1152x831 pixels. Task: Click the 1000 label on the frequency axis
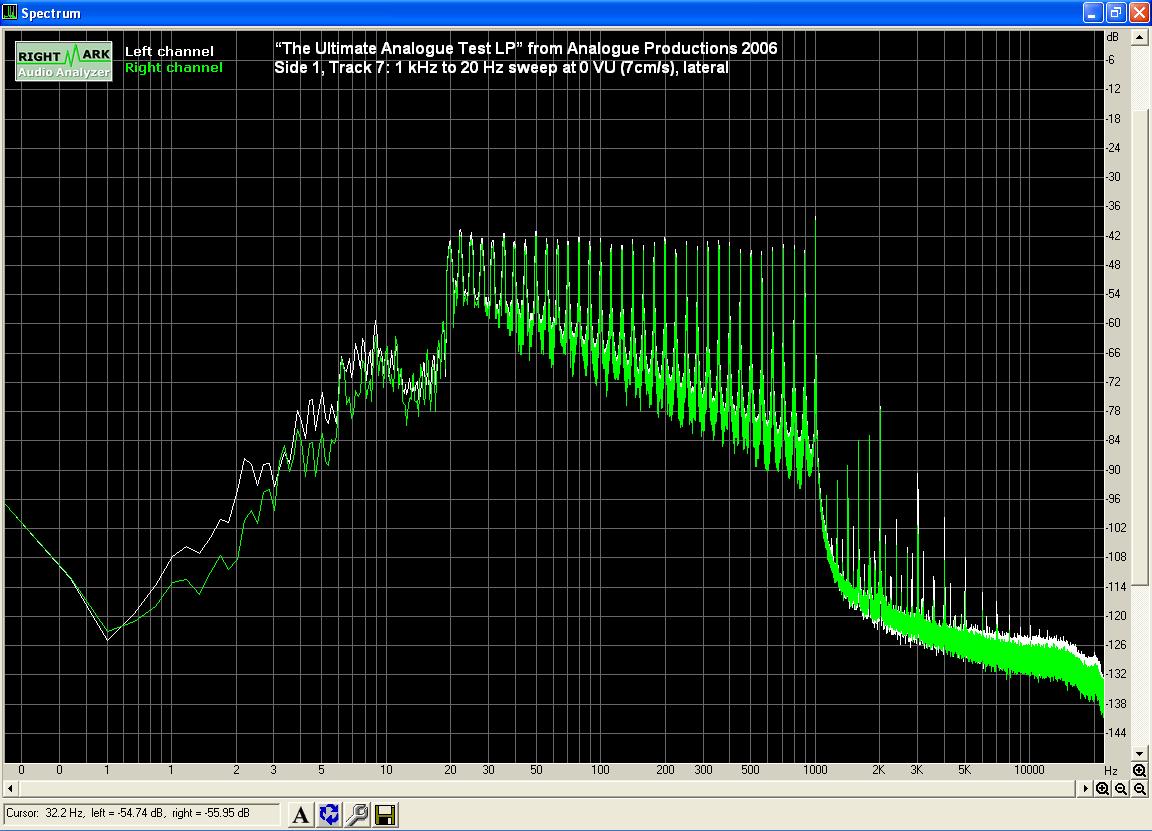pos(815,770)
